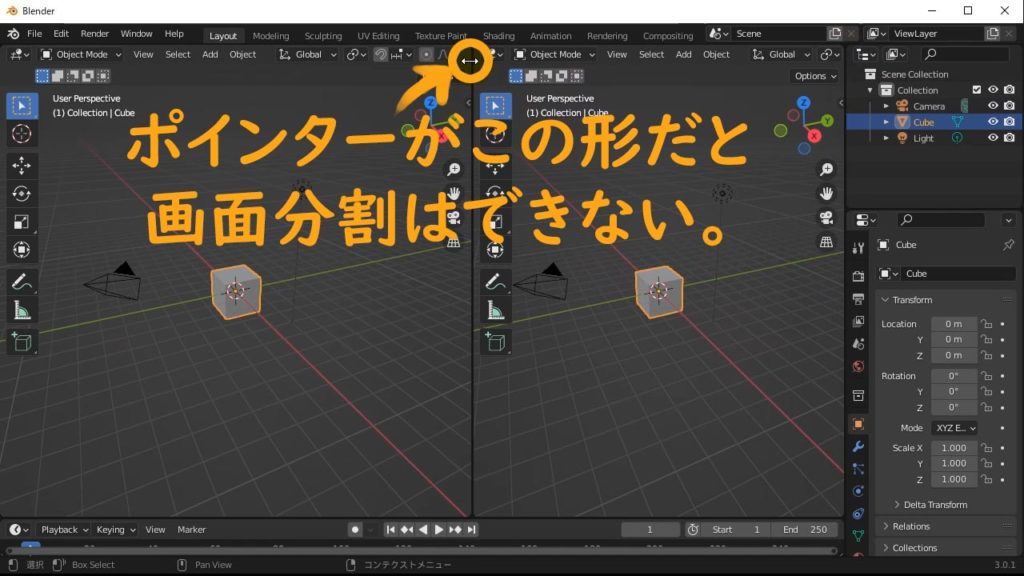
Task: Select the Cursor tool in left viewport
Action: click(22, 134)
